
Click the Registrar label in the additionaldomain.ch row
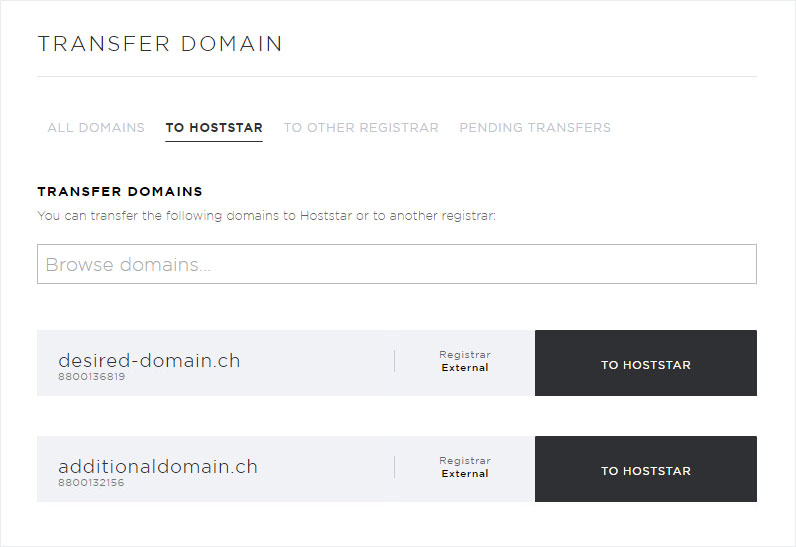tap(465, 461)
